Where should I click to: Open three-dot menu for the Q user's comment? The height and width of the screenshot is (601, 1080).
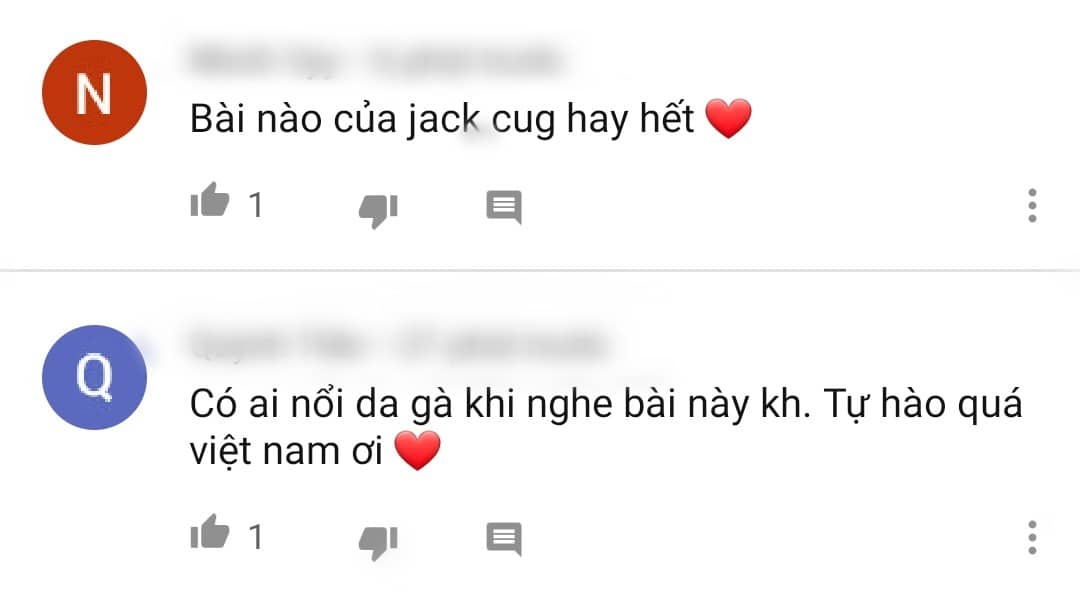[x=1032, y=537]
